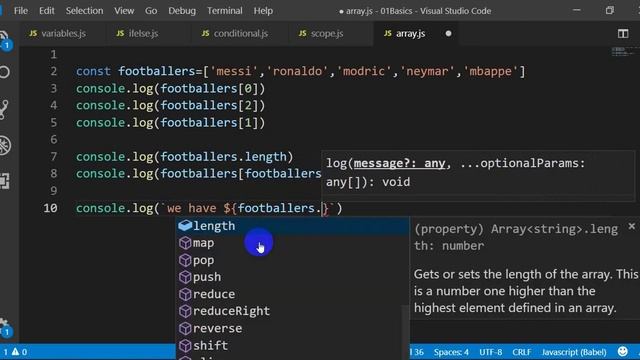This screenshot has height=360, width=640.
Task: Close the suggestion details panel
Action: 631,226
